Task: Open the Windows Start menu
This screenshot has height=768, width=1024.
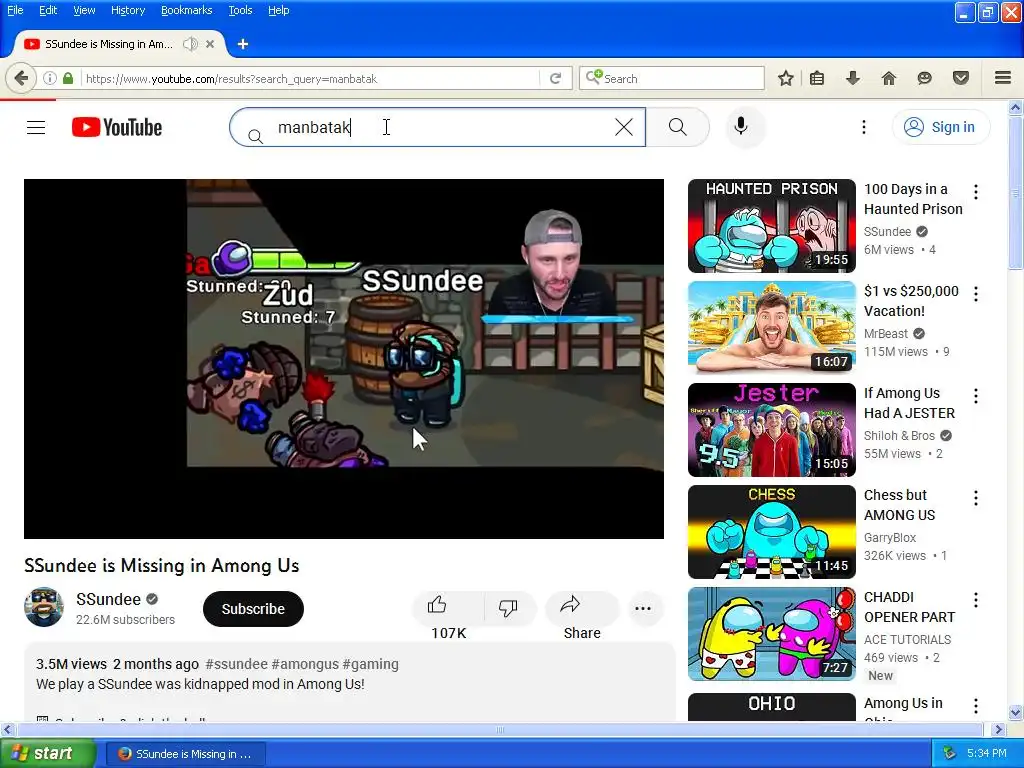Action: [48, 754]
